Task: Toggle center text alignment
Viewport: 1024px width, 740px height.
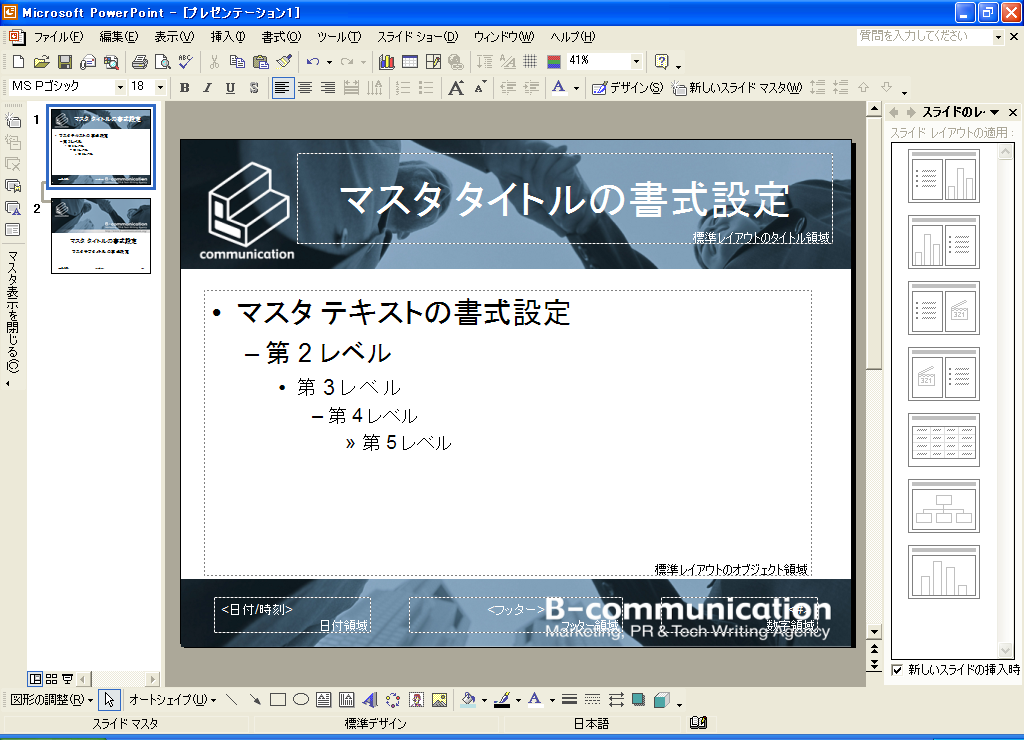Action: [x=305, y=88]
